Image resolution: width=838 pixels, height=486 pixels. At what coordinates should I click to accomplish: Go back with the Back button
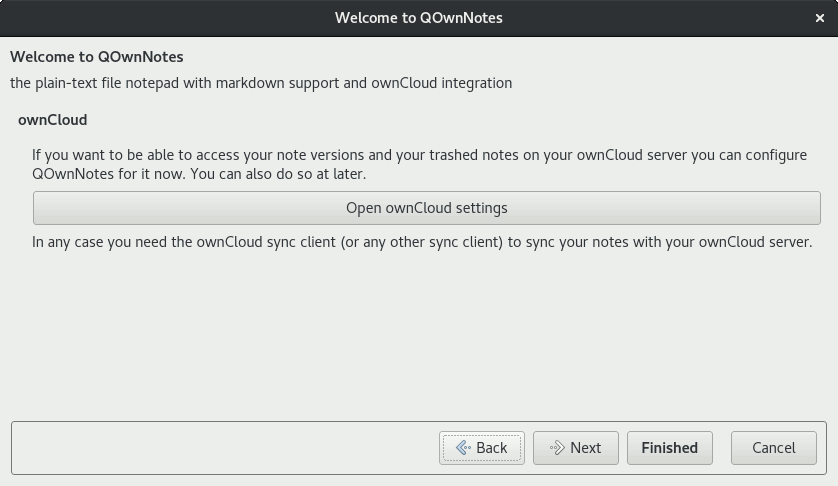[x=482, y=448]
